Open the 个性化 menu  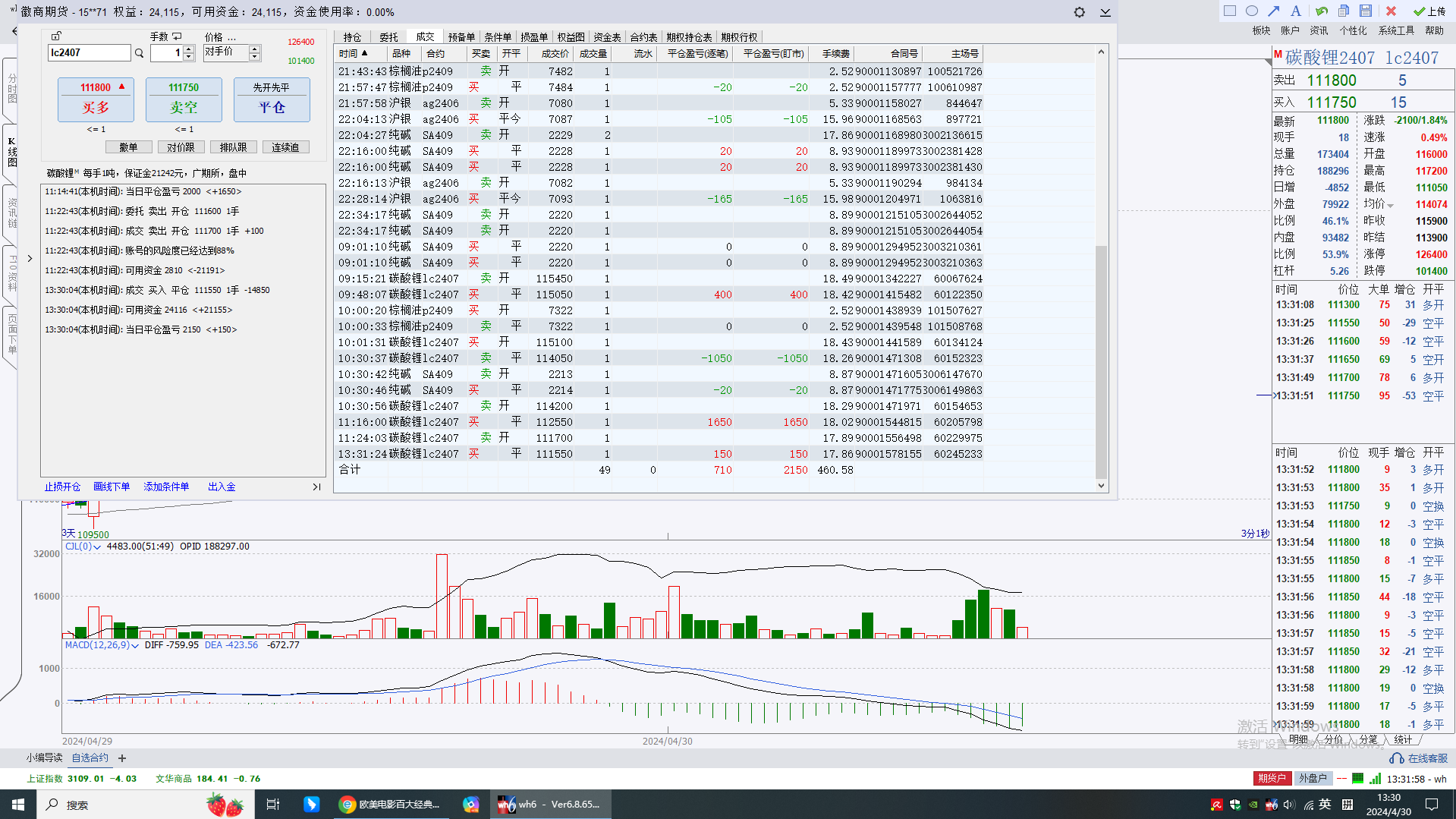pyautogui.click(x=1353, y=30)
